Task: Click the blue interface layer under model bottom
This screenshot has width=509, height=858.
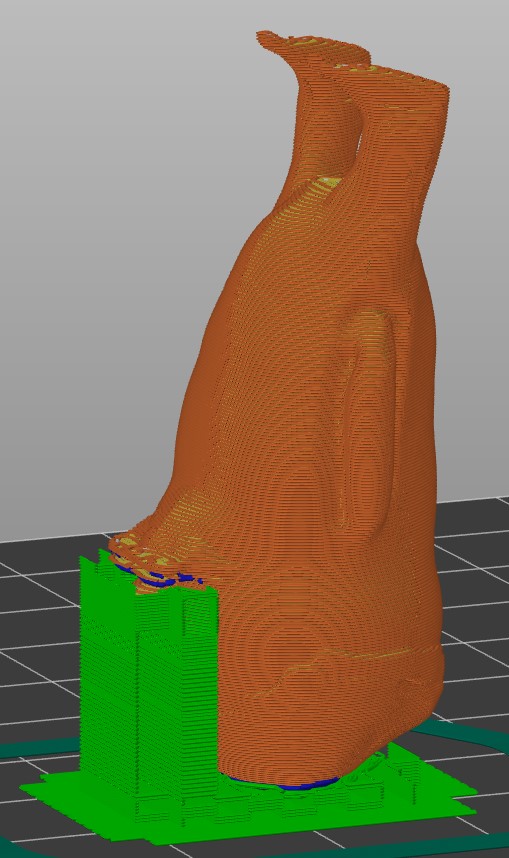Action: (285, 784)
